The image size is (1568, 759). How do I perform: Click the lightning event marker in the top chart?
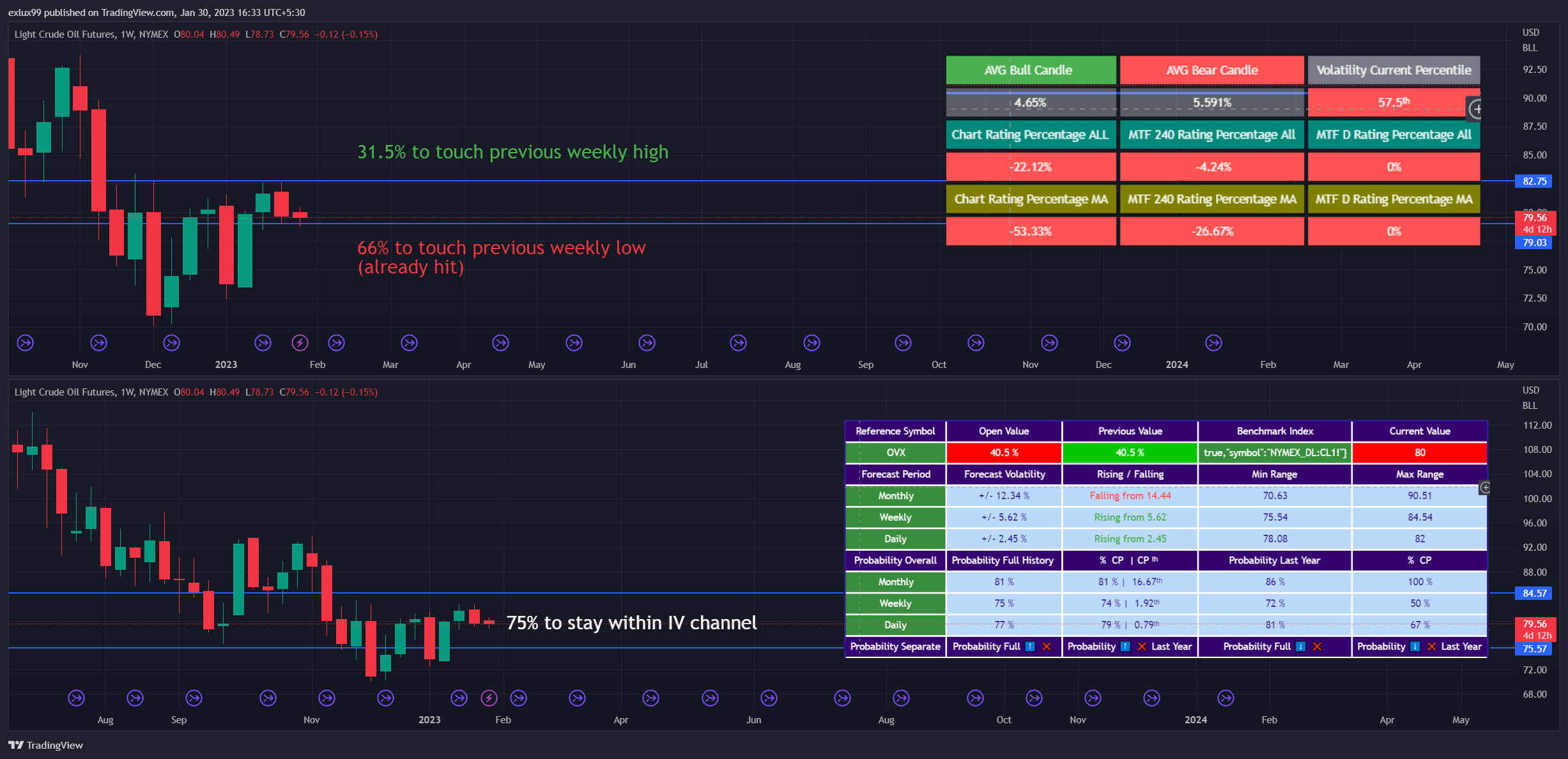pyautogui.click(x=300, y=343)
